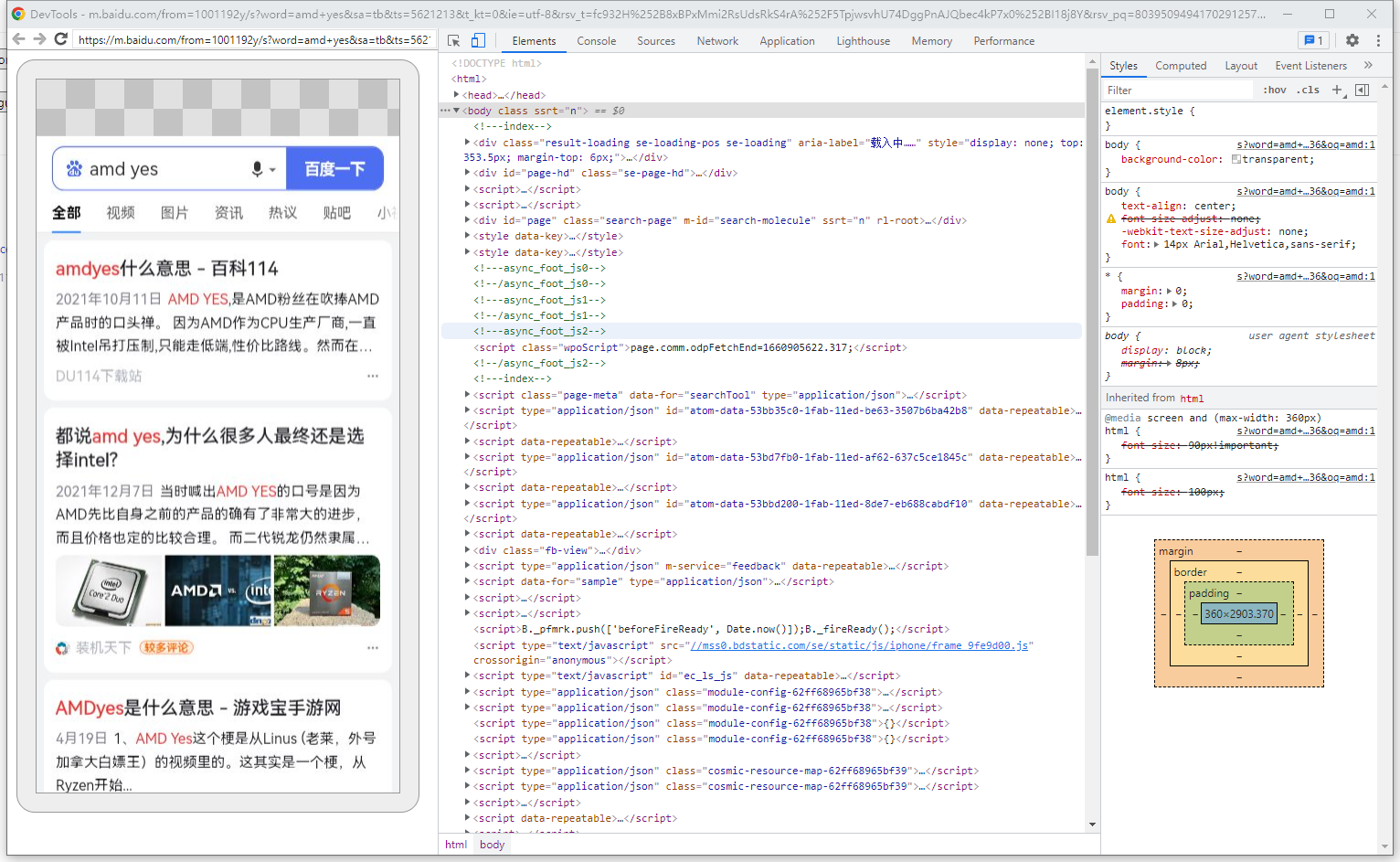Open more options on the 装机天下 result
Viewport: 1400px width, 862px height.
tap(373, 647)
